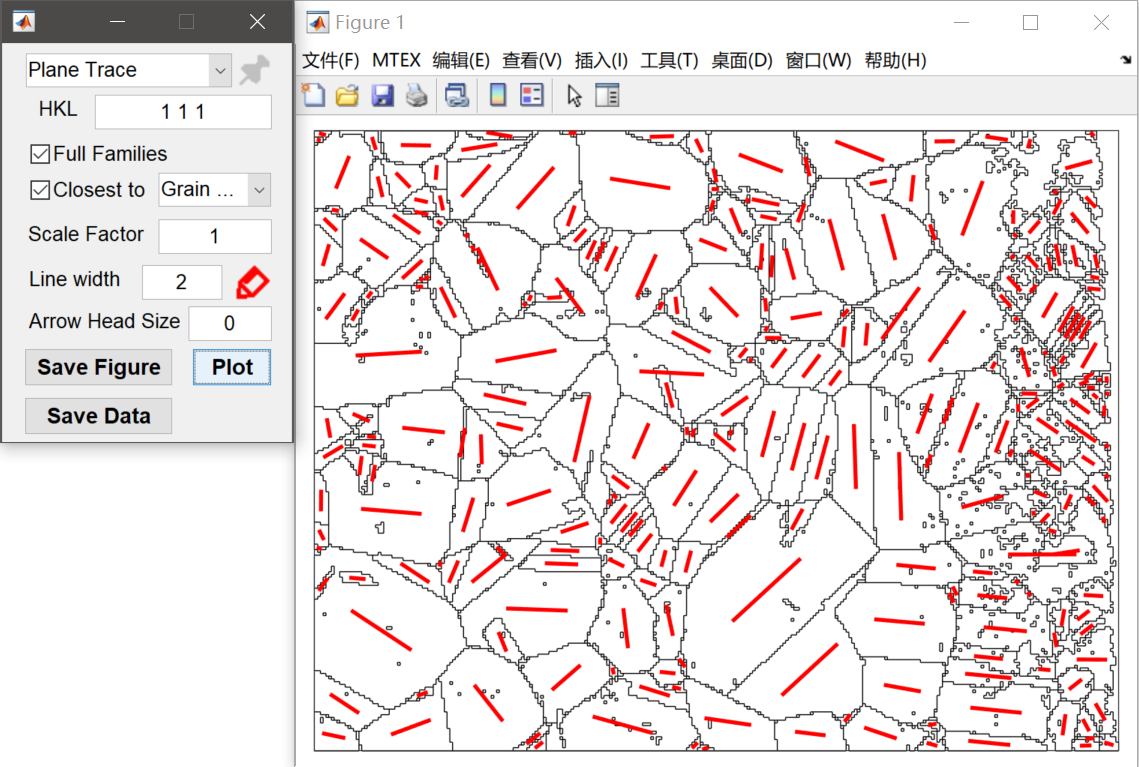This screenshot has height=767, width=1139.
Task: Insert a colorbar via toolbar icon
Action: 498,95
